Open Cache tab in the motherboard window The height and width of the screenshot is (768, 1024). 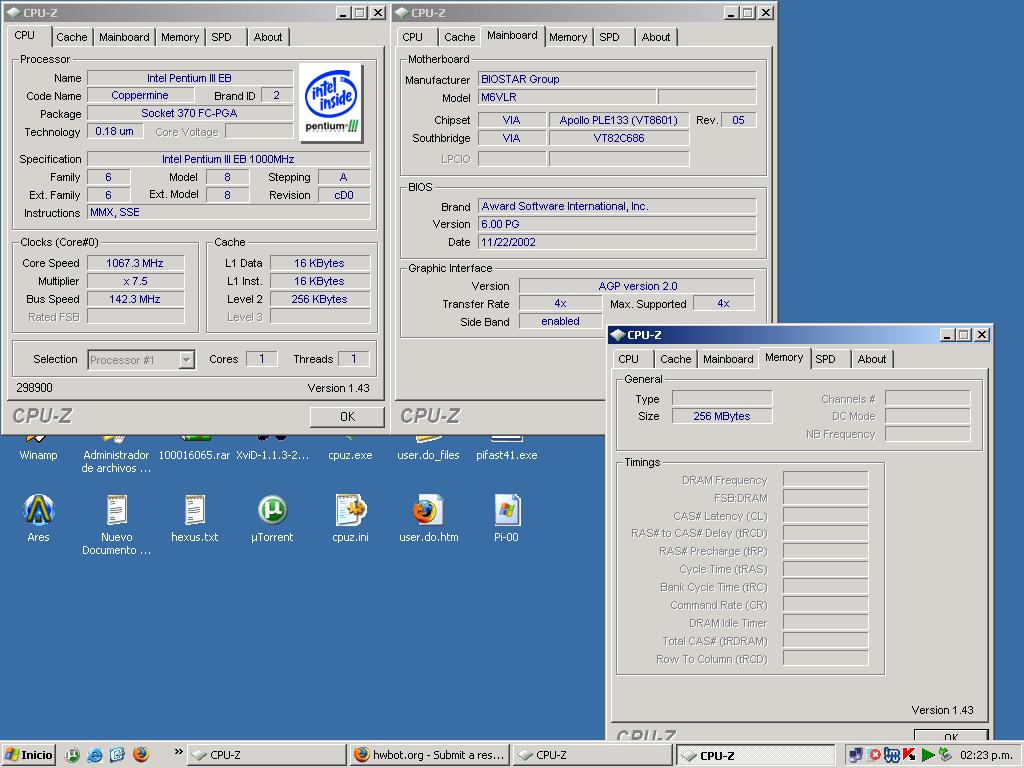pos(460,37)
